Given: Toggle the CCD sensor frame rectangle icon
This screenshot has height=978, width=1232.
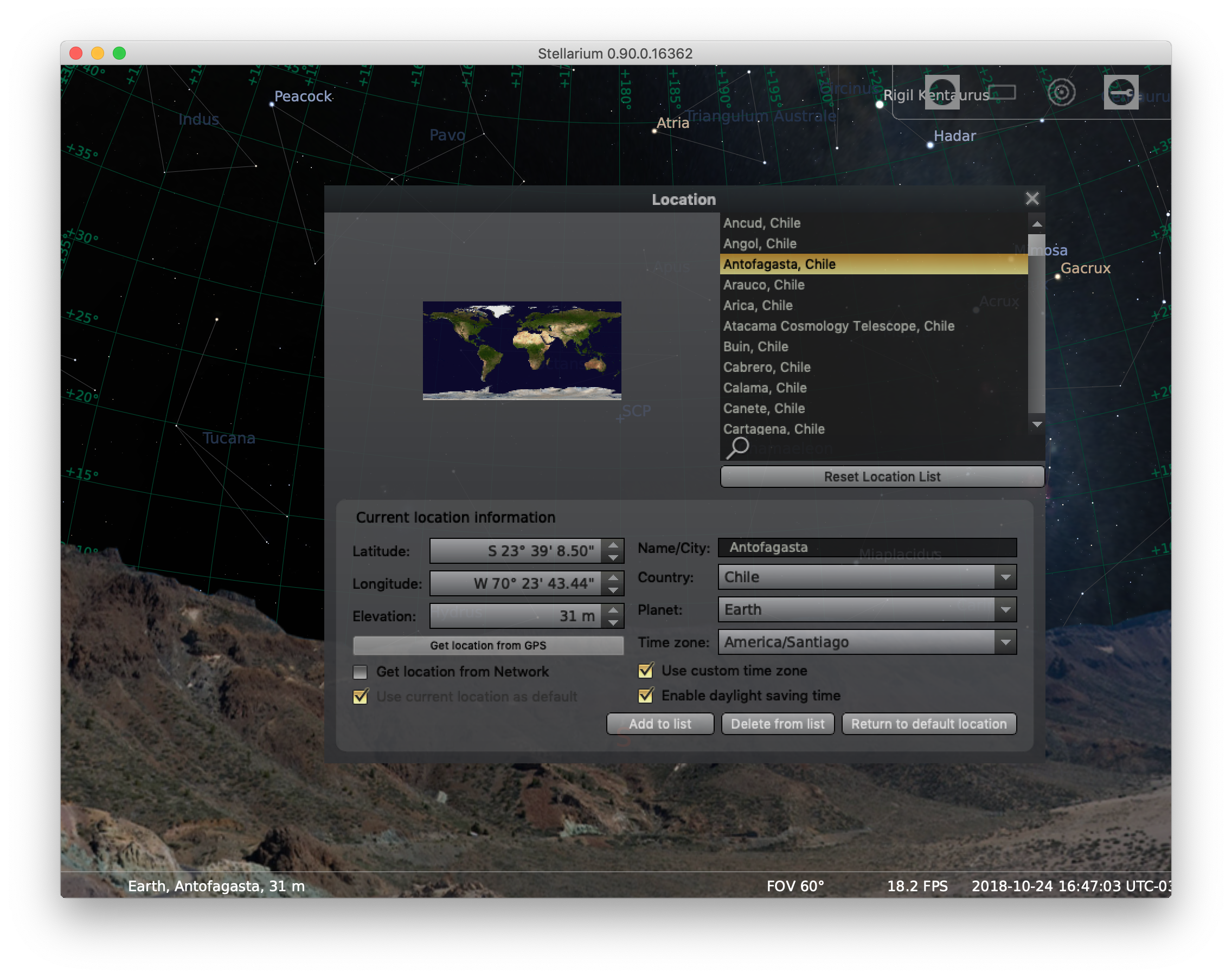Looking at the screenshot, I should pos(1002,92).
